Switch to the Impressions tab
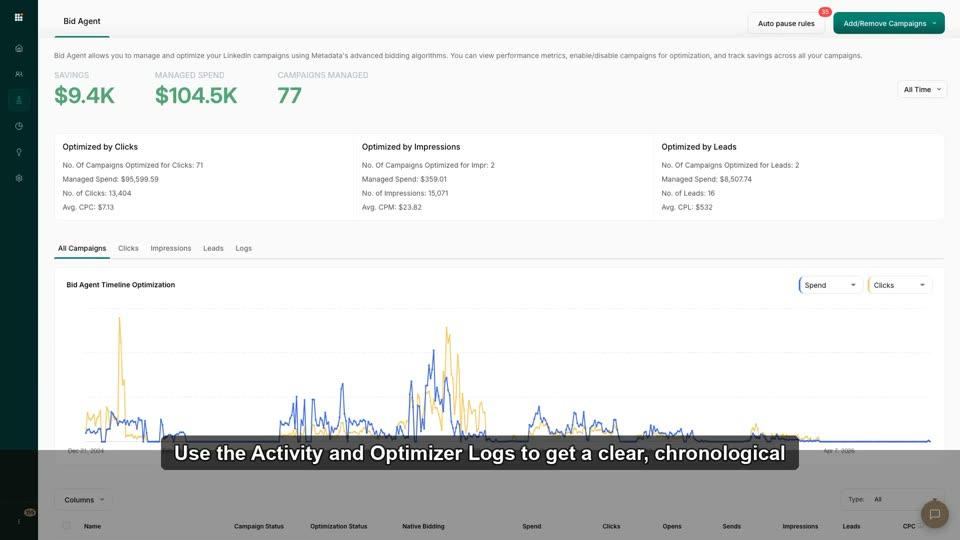 tap(171, 249)
